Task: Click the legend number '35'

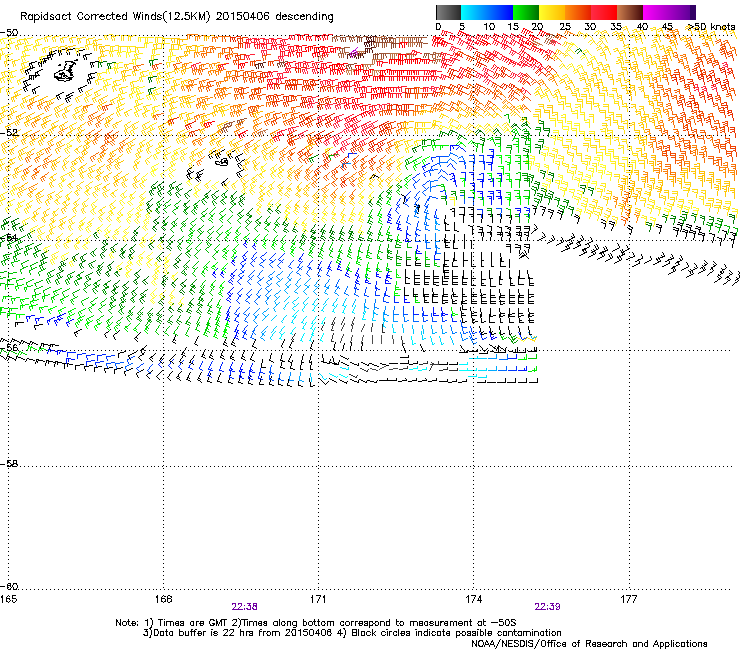Action: tap(616, 27)
